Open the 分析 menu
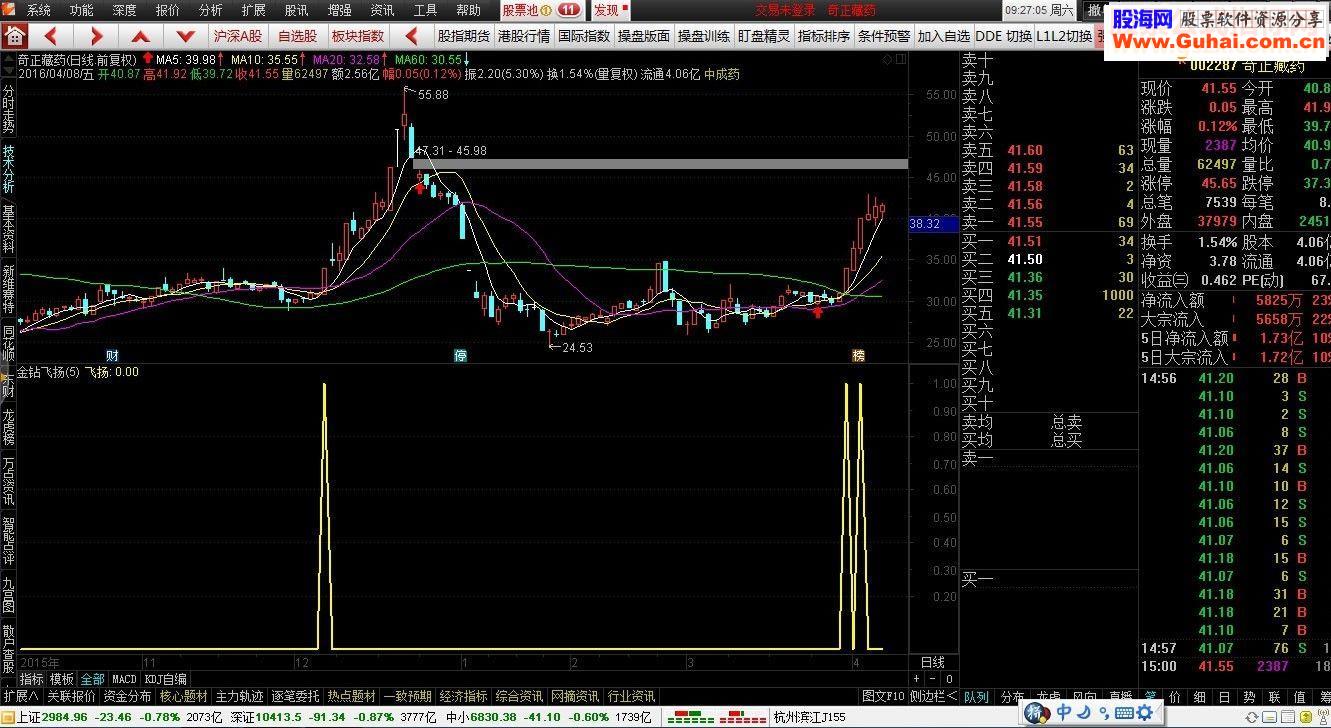This screenshot has height=728, width=1331. [211, 10]
